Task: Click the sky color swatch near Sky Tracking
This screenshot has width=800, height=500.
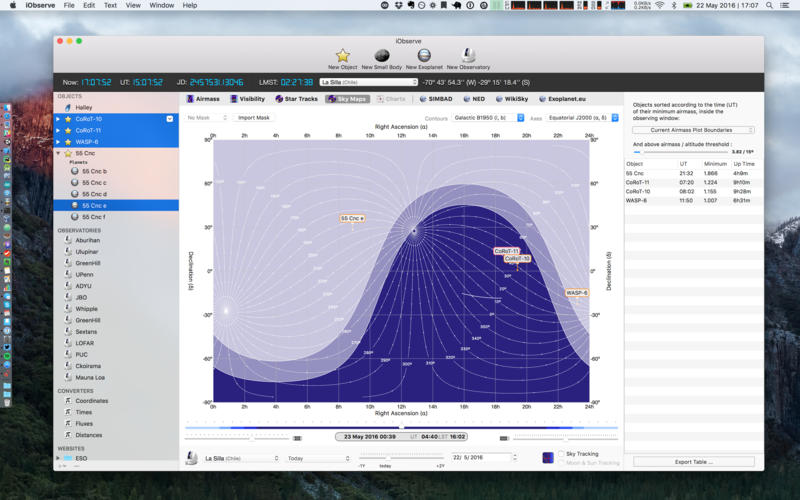Action: click(x=548, y=458)
